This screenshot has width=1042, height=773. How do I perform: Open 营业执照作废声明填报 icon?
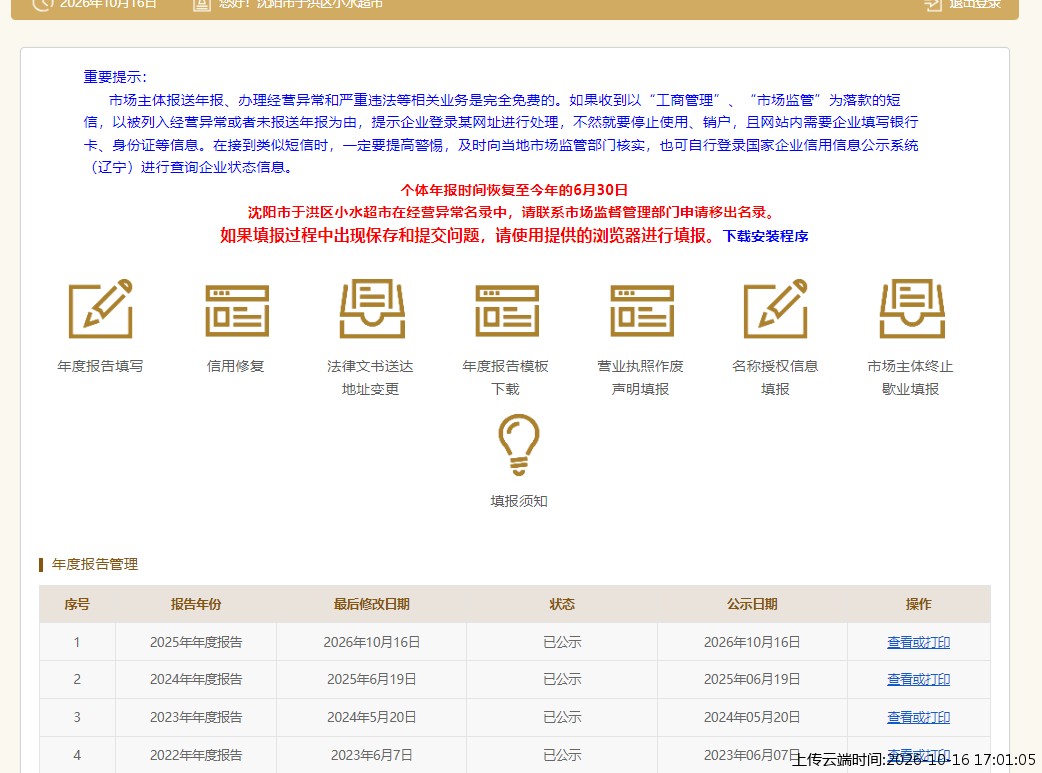[x=641, y=310]
